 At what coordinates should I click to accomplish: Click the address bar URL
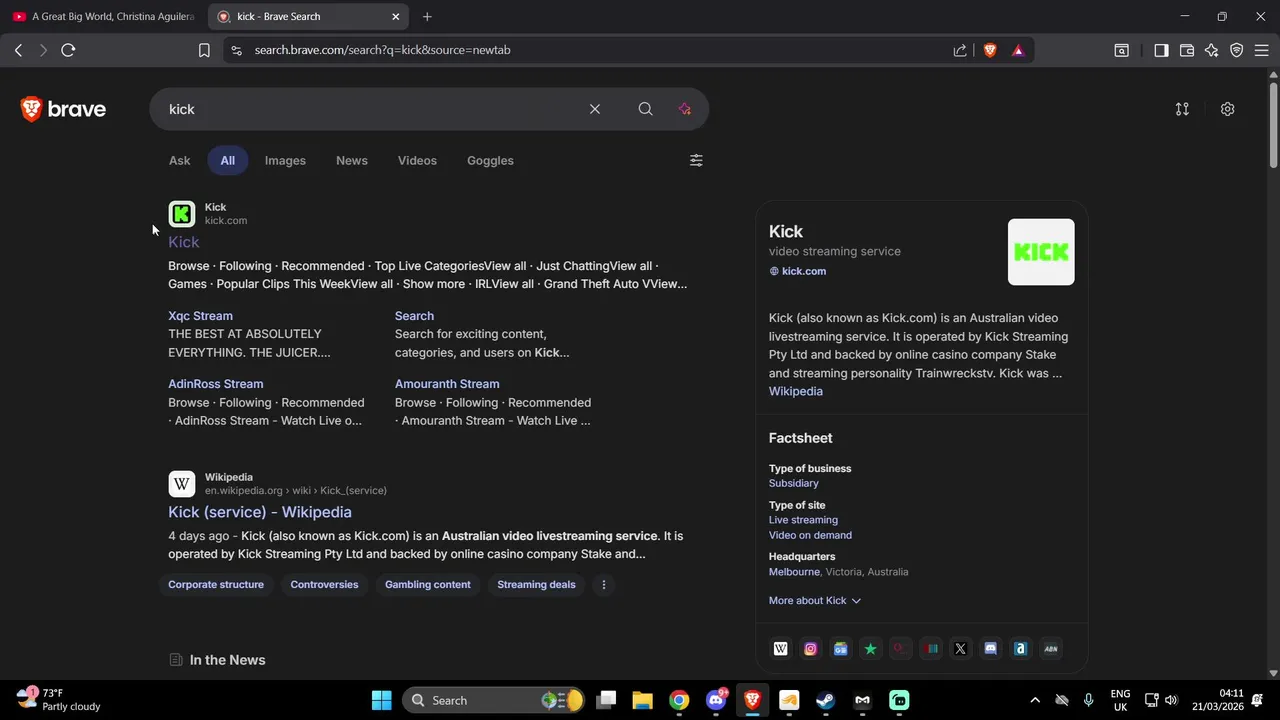382,50
